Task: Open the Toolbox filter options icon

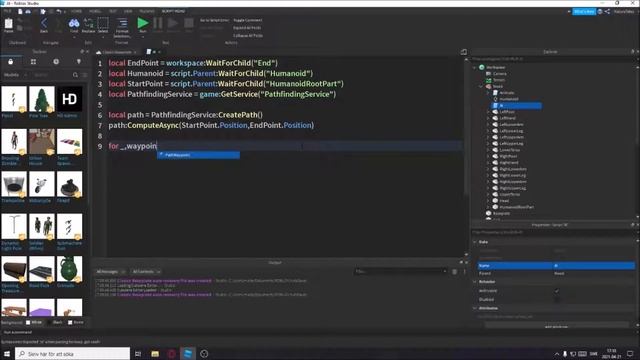Action: pos(84,75)
